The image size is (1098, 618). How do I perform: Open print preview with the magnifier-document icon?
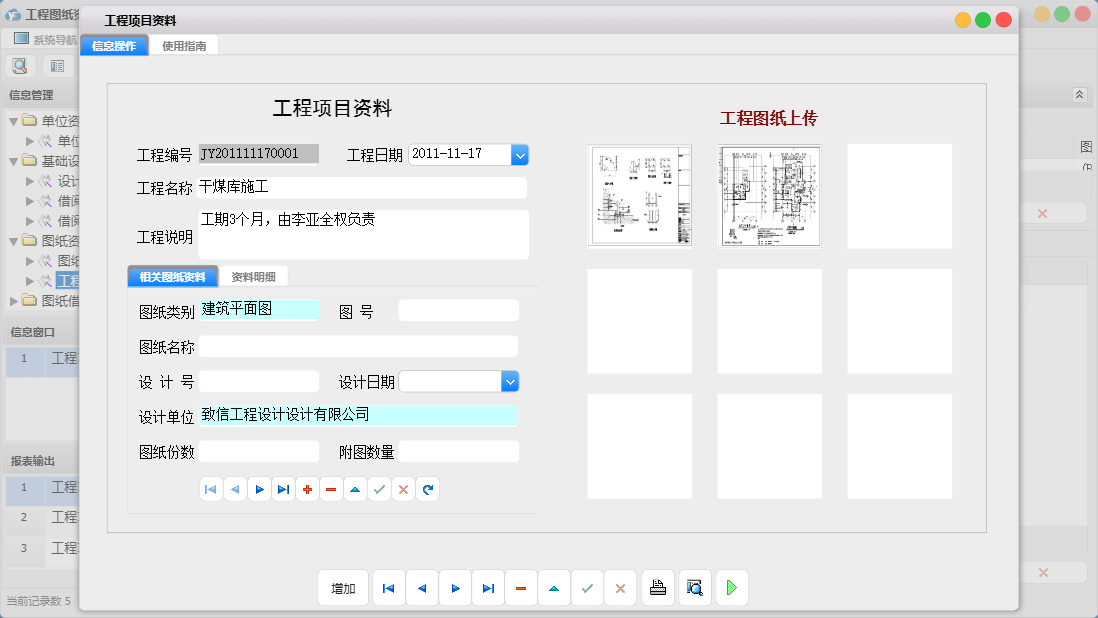point(694,588)
